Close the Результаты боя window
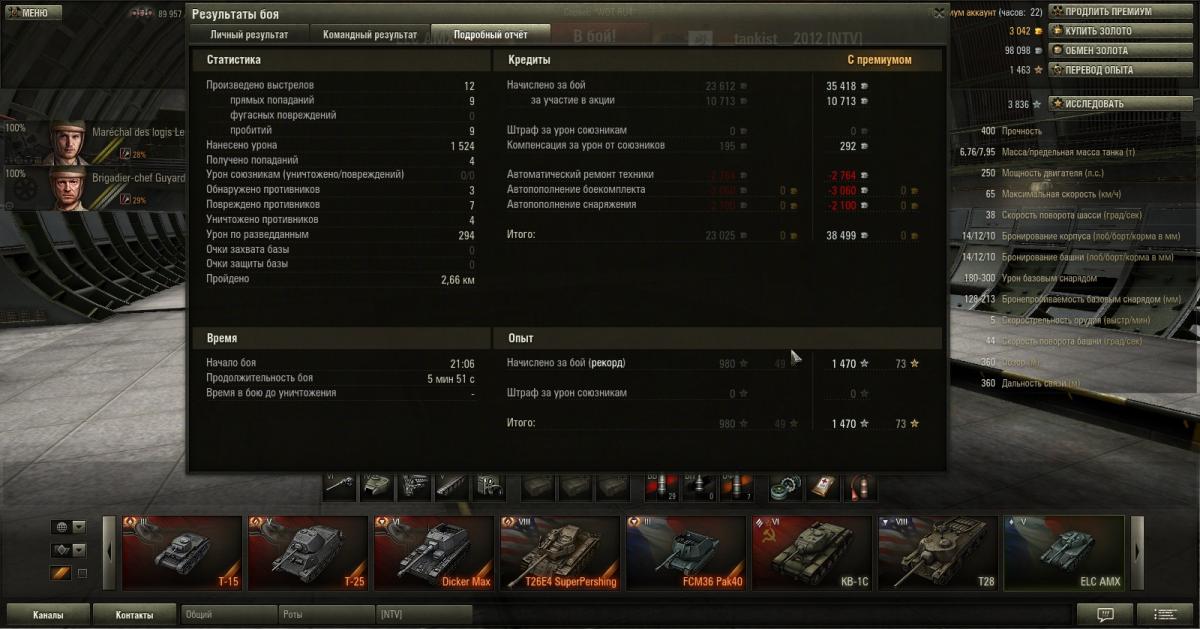Screen dimensions: 1200x629 (938, 14)
